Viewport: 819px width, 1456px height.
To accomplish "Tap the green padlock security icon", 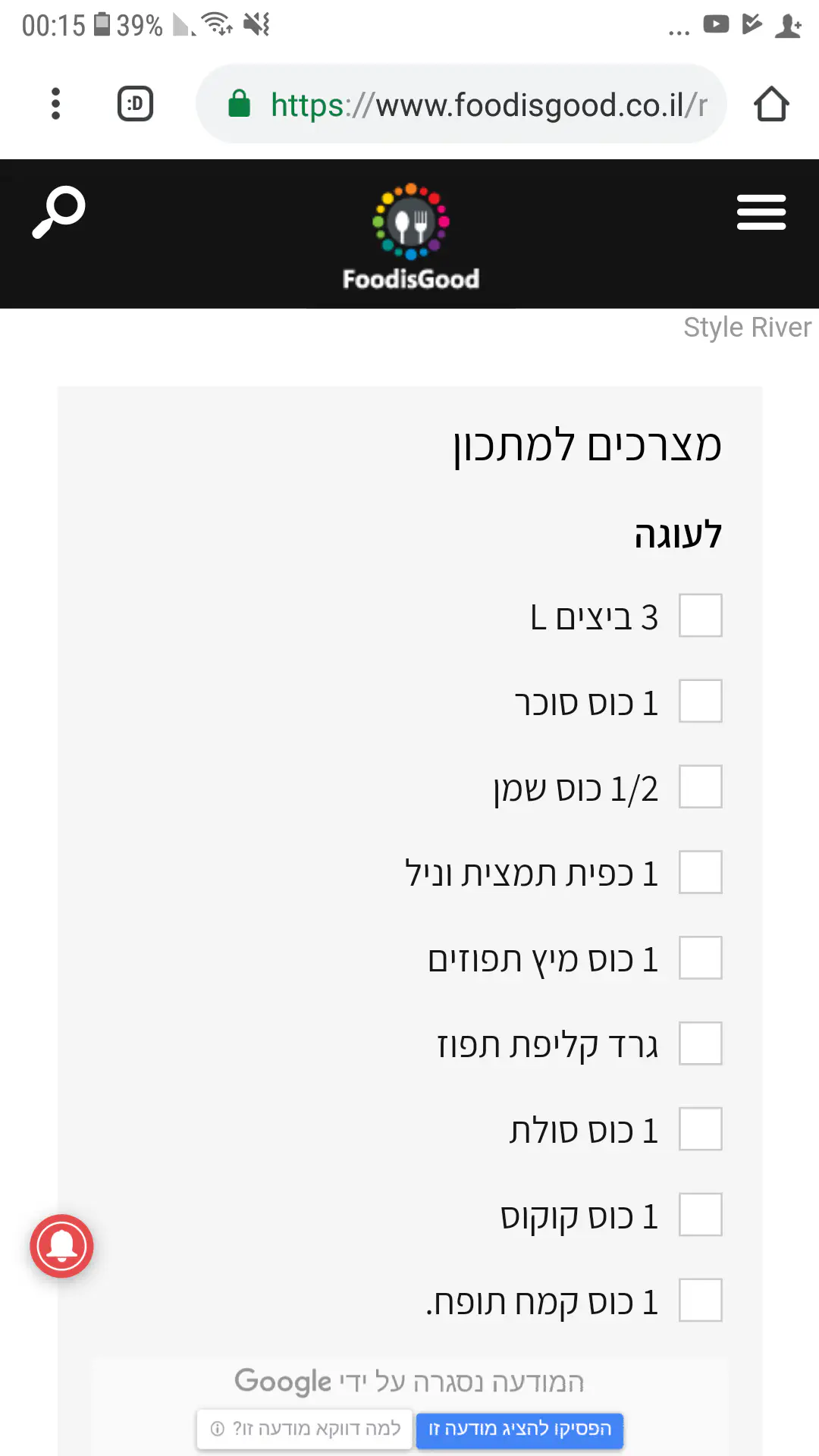I will pos(240,104).
